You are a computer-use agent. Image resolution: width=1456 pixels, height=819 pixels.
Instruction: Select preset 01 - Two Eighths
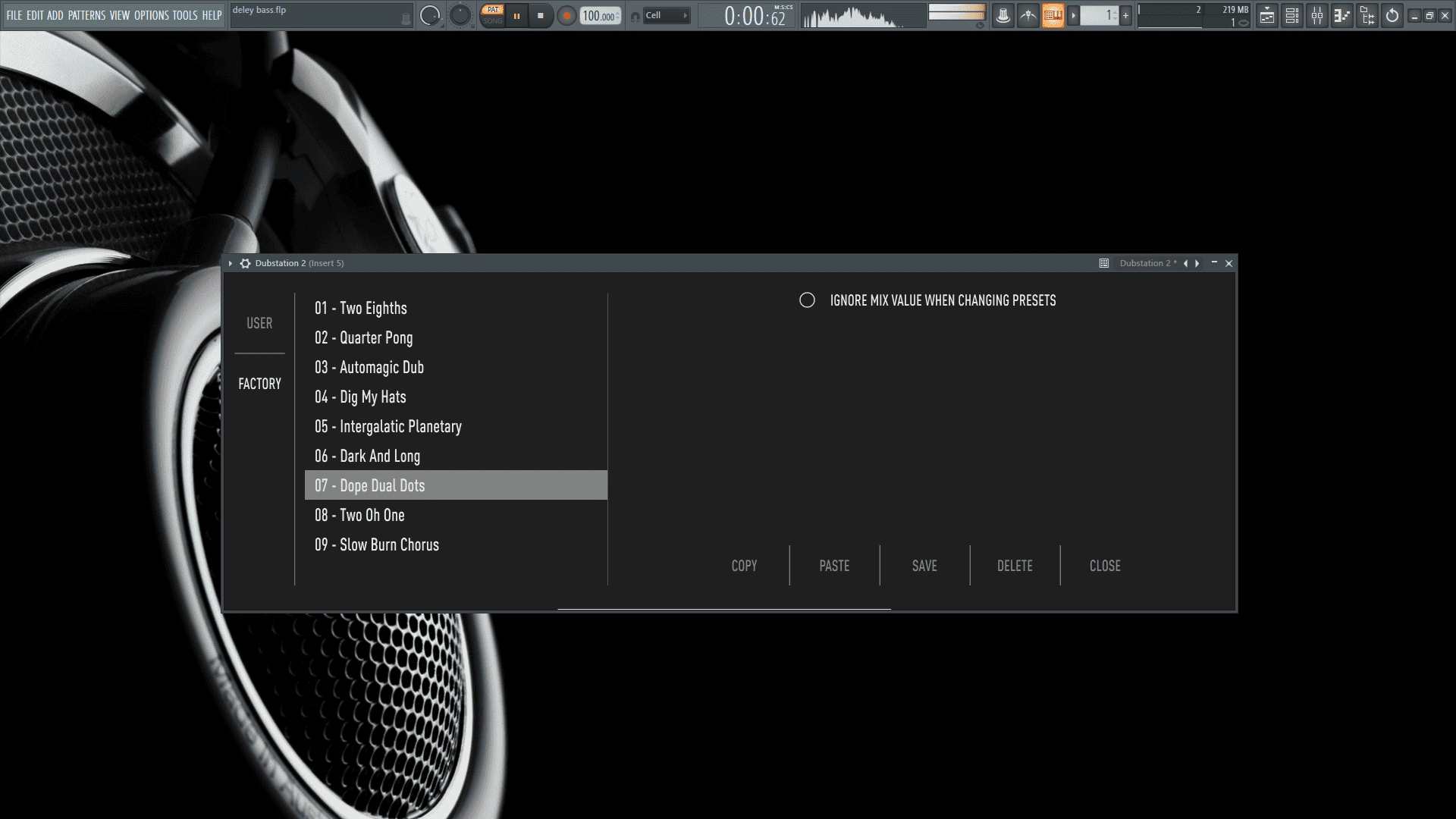pyautogui.click(x=456, y=308)
